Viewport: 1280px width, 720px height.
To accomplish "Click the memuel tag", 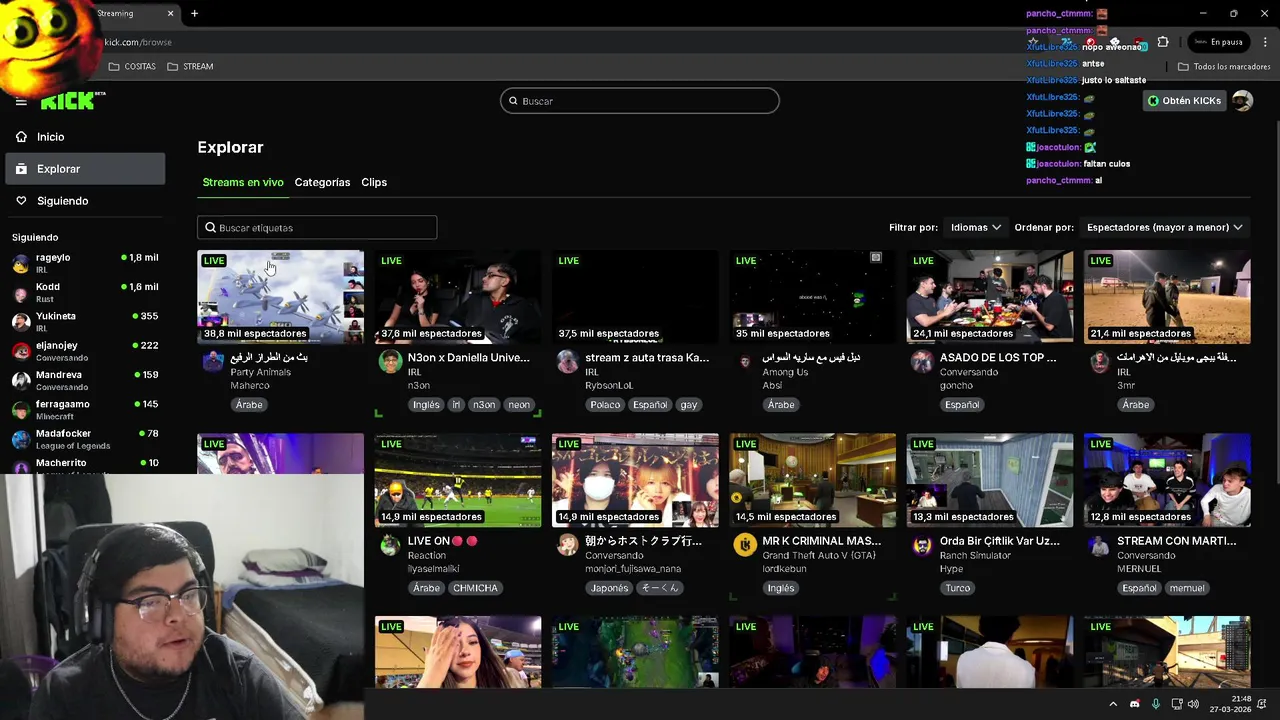I will (x=1187, y=588).
